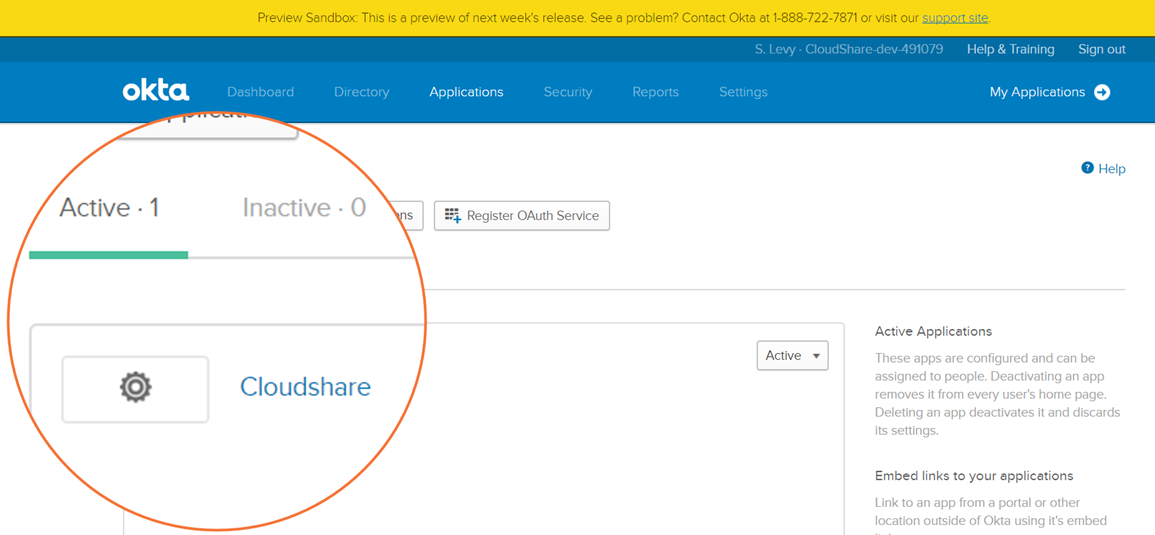Screen dimensions: 1155x535
Task: Open the Settings menu
Action: (x=742, y=92)
